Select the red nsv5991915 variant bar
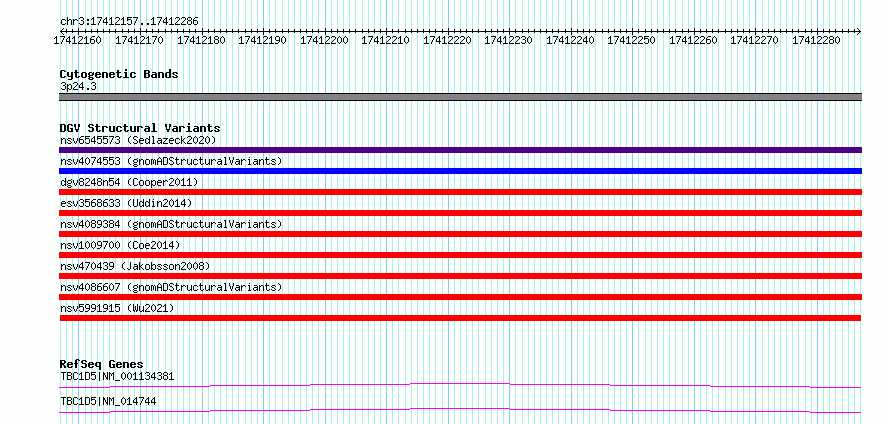Viewport: 890px width, 424px height. 460,318
